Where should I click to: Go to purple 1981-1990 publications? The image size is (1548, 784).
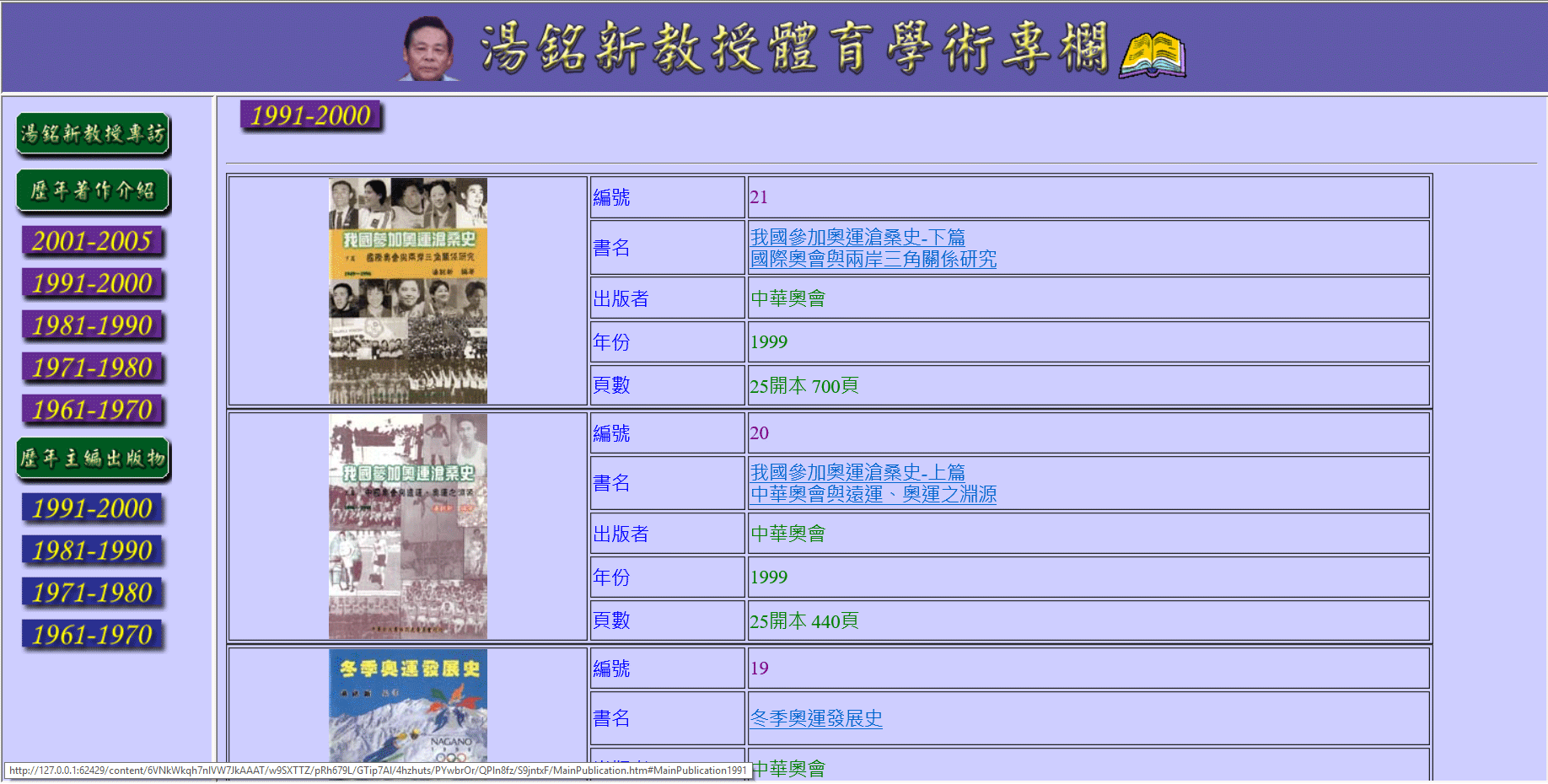tap(93, 326)
